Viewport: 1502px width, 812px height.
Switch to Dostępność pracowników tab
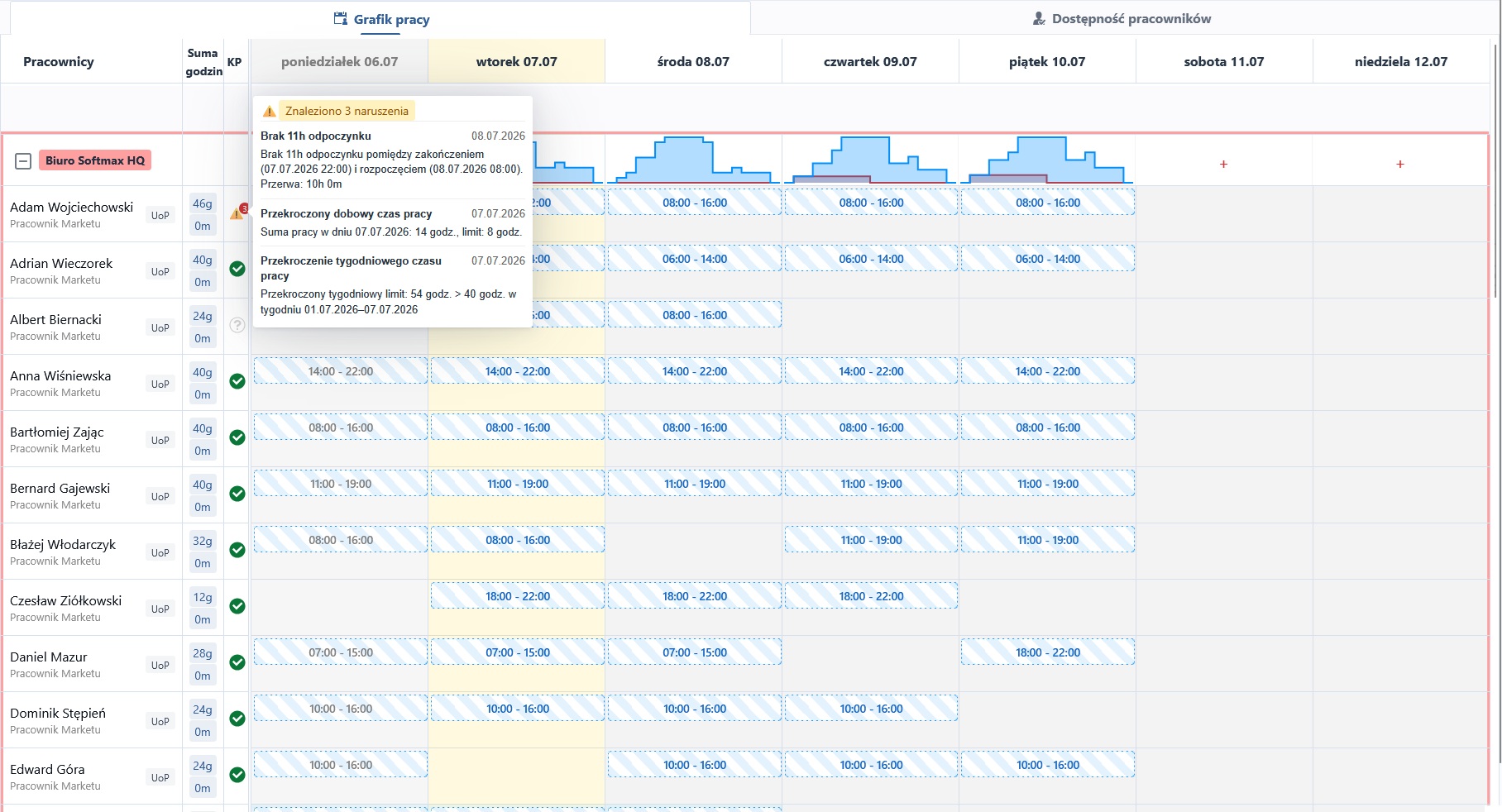click(1122, 18)
